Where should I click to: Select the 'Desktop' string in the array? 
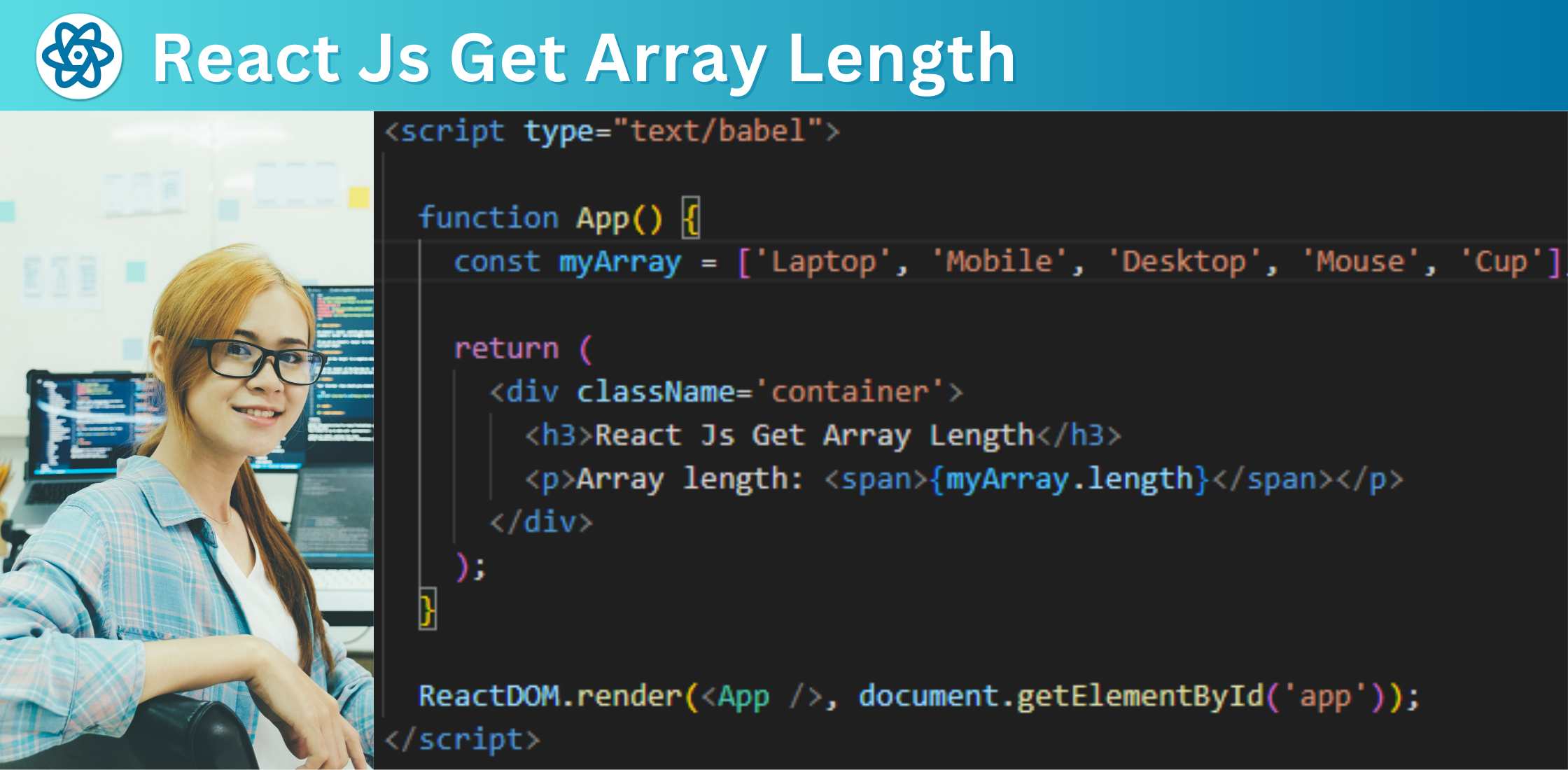(1184, 262)
